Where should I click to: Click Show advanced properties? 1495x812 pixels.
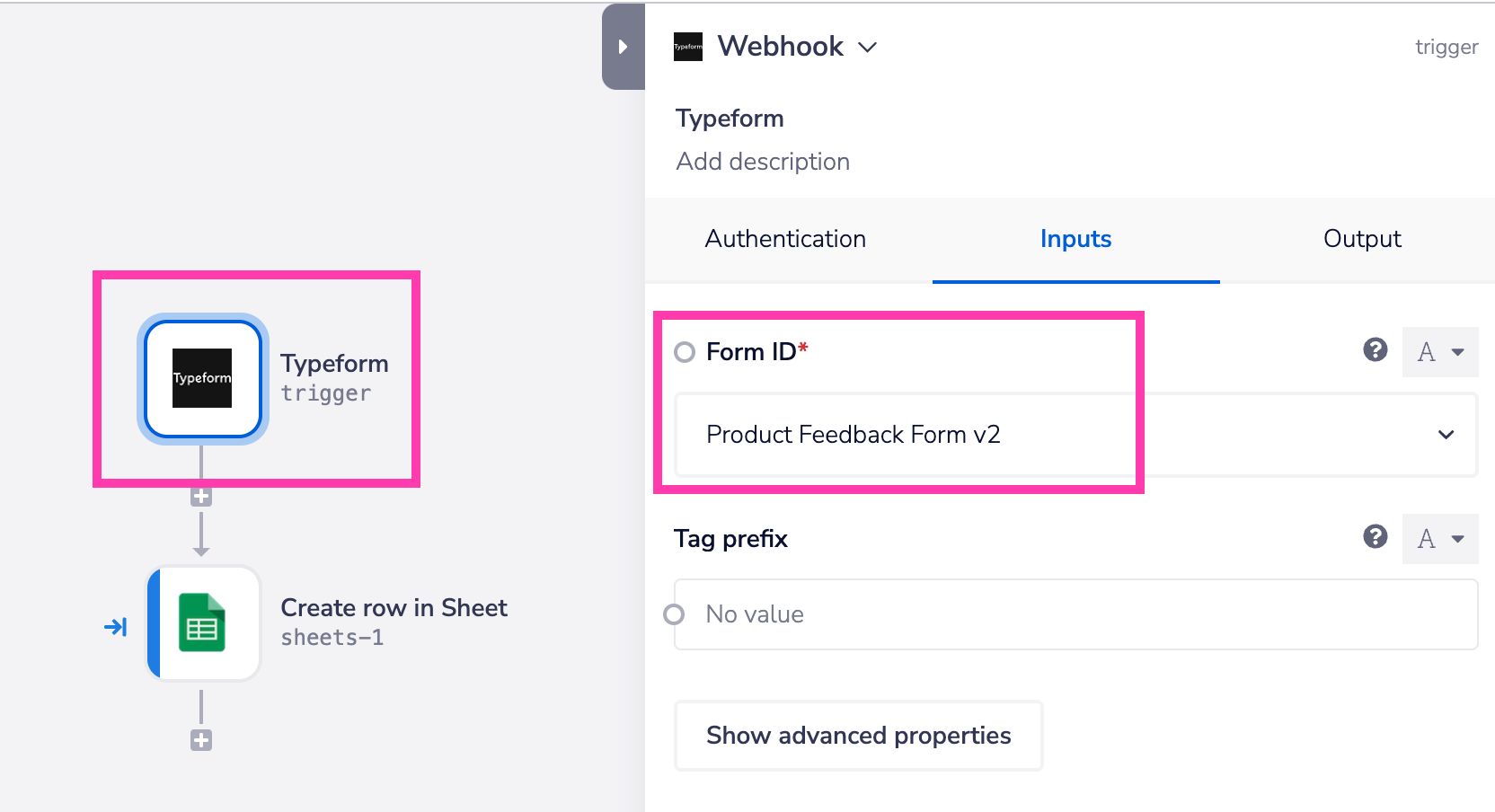pos(858,735)
